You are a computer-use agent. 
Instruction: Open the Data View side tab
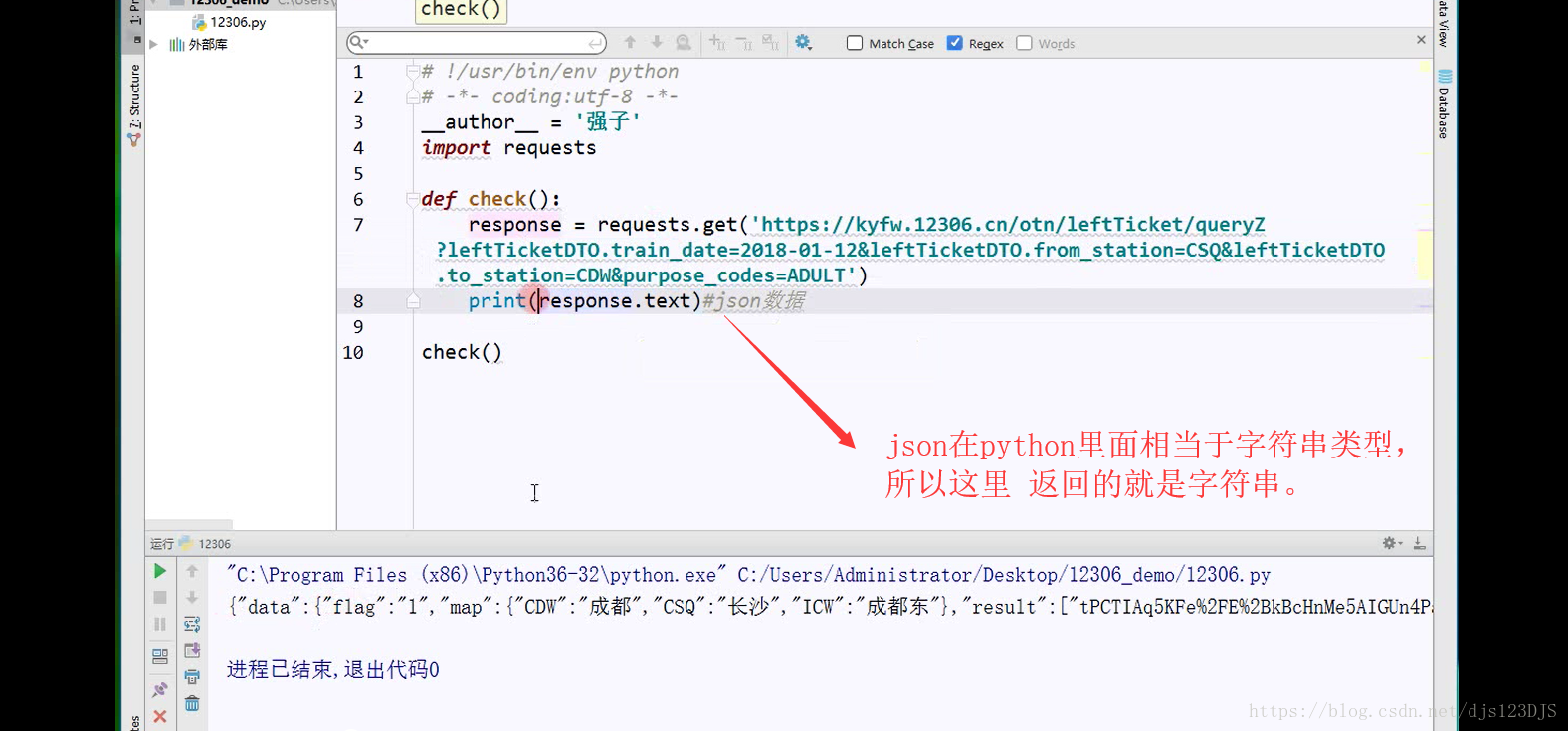1444,23
